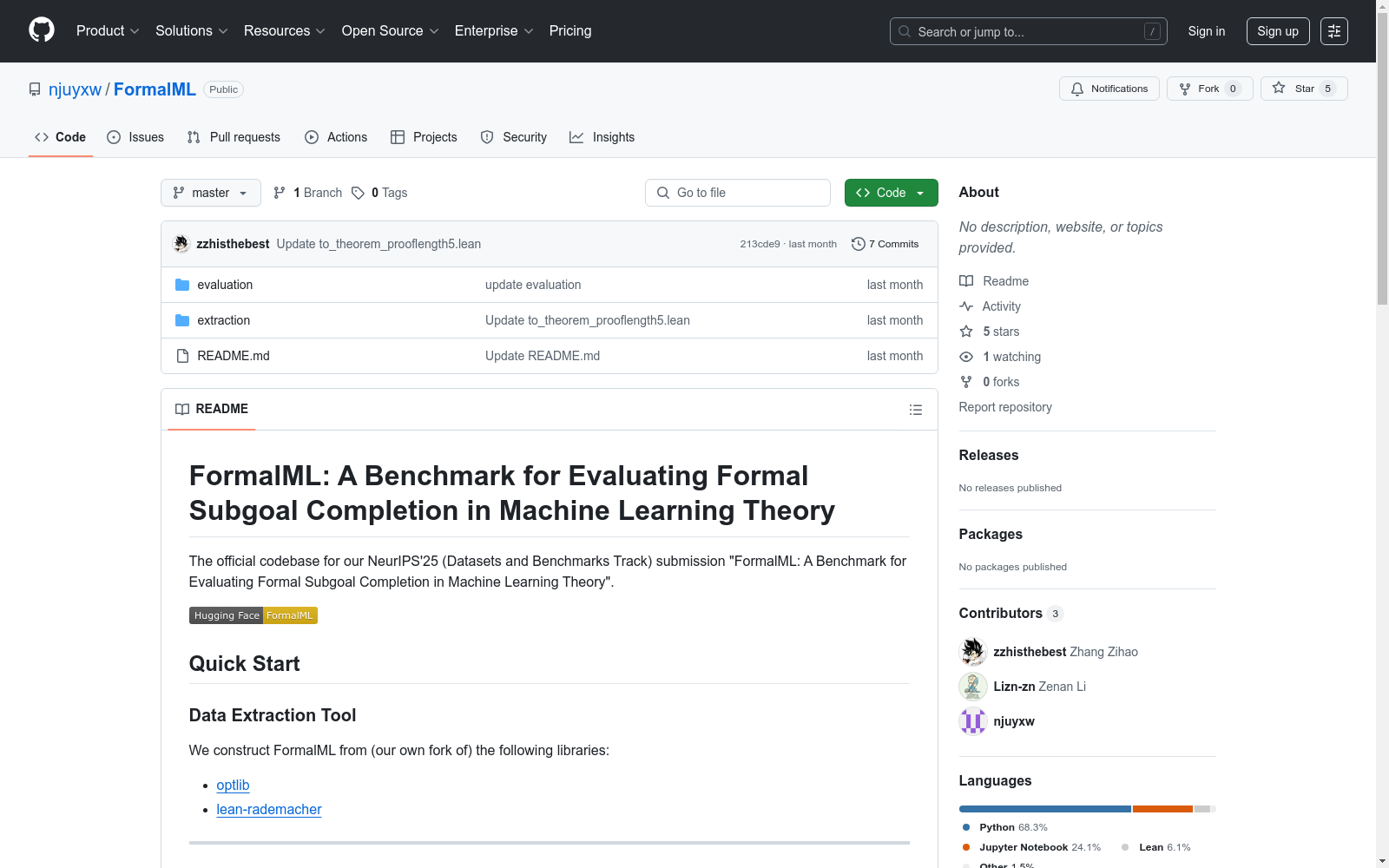Click the Python segment of language bar
This screenshot has height=868, width=1389.
(x=1045, y=809)
